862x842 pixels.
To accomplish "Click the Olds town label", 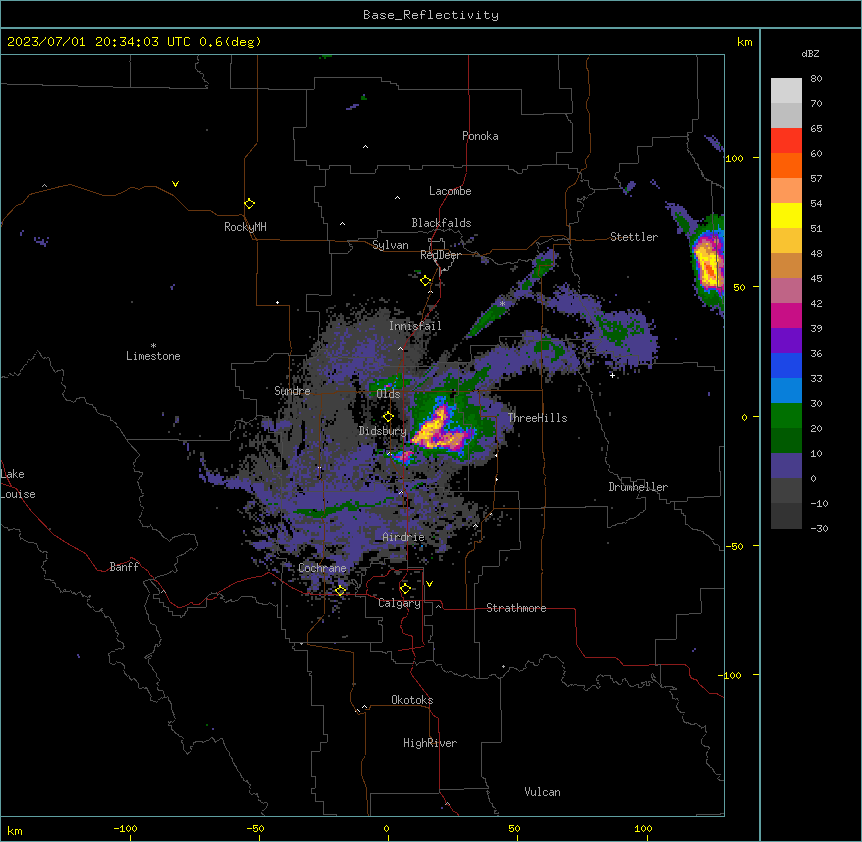I will point(388,394).
